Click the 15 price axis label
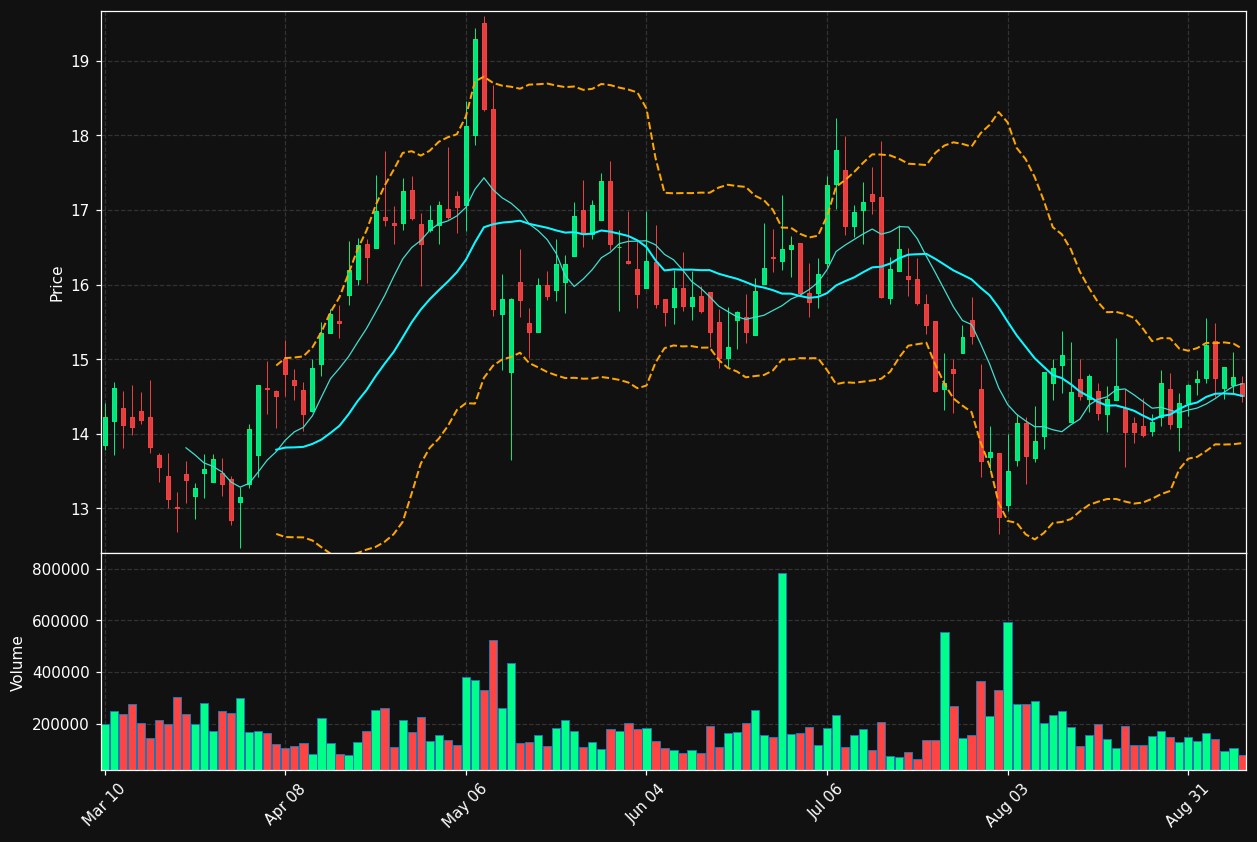This screenshot has width=1257, height=842. 80,360
